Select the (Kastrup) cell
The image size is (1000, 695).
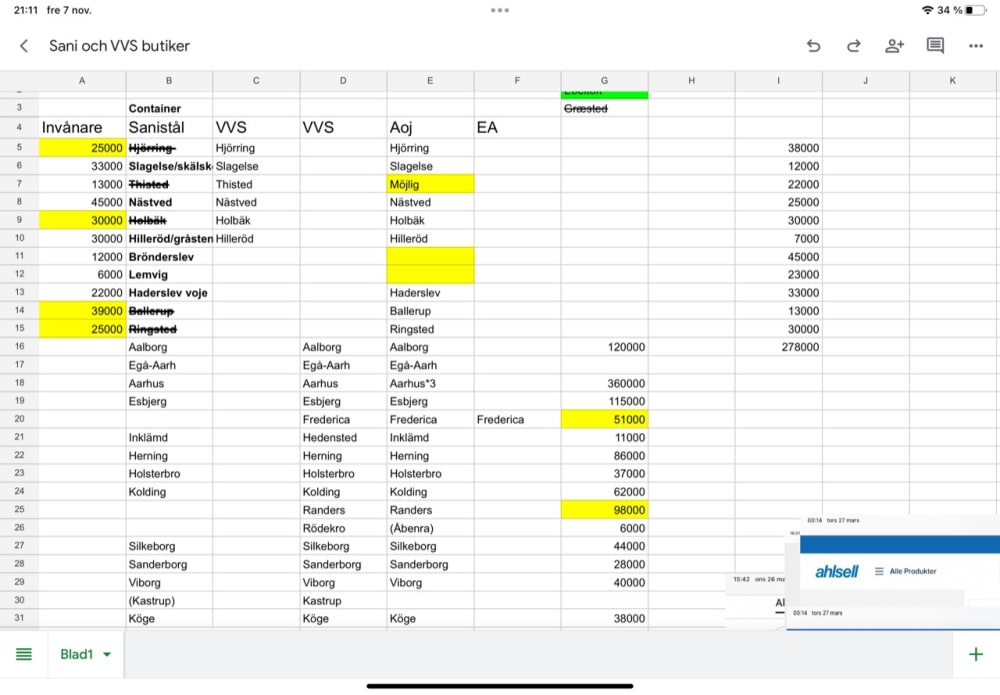(169, 601)
